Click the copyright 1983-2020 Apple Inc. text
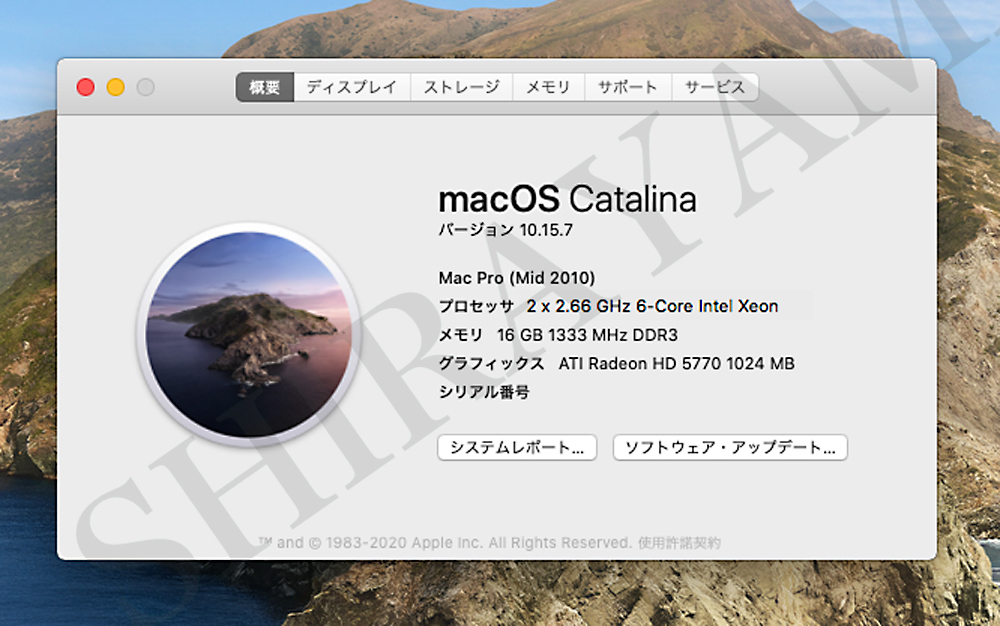1000x626 pixels. 445,542
